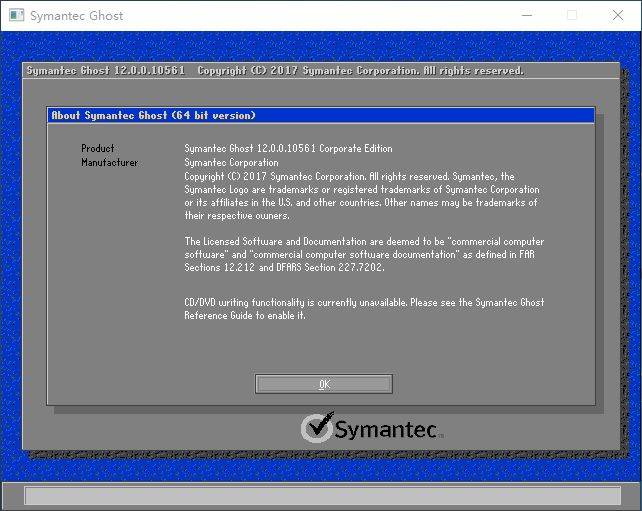The width and height of the screenshot is (642, 511).
Task: Click the Symantec Ghost window title icon
Action: pyautogui.click(x=15, y=16)
